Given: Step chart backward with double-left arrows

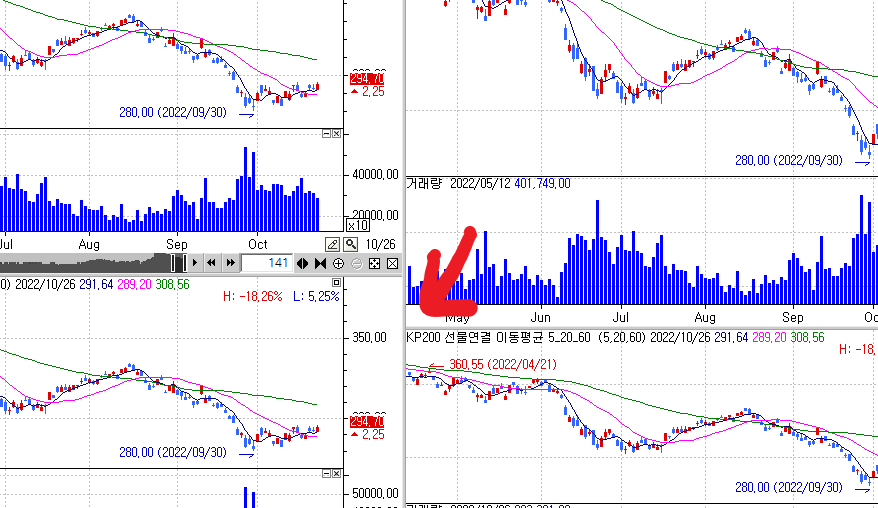Looking at the screenshot, I should pyautogui.click(x=211, y=263).
